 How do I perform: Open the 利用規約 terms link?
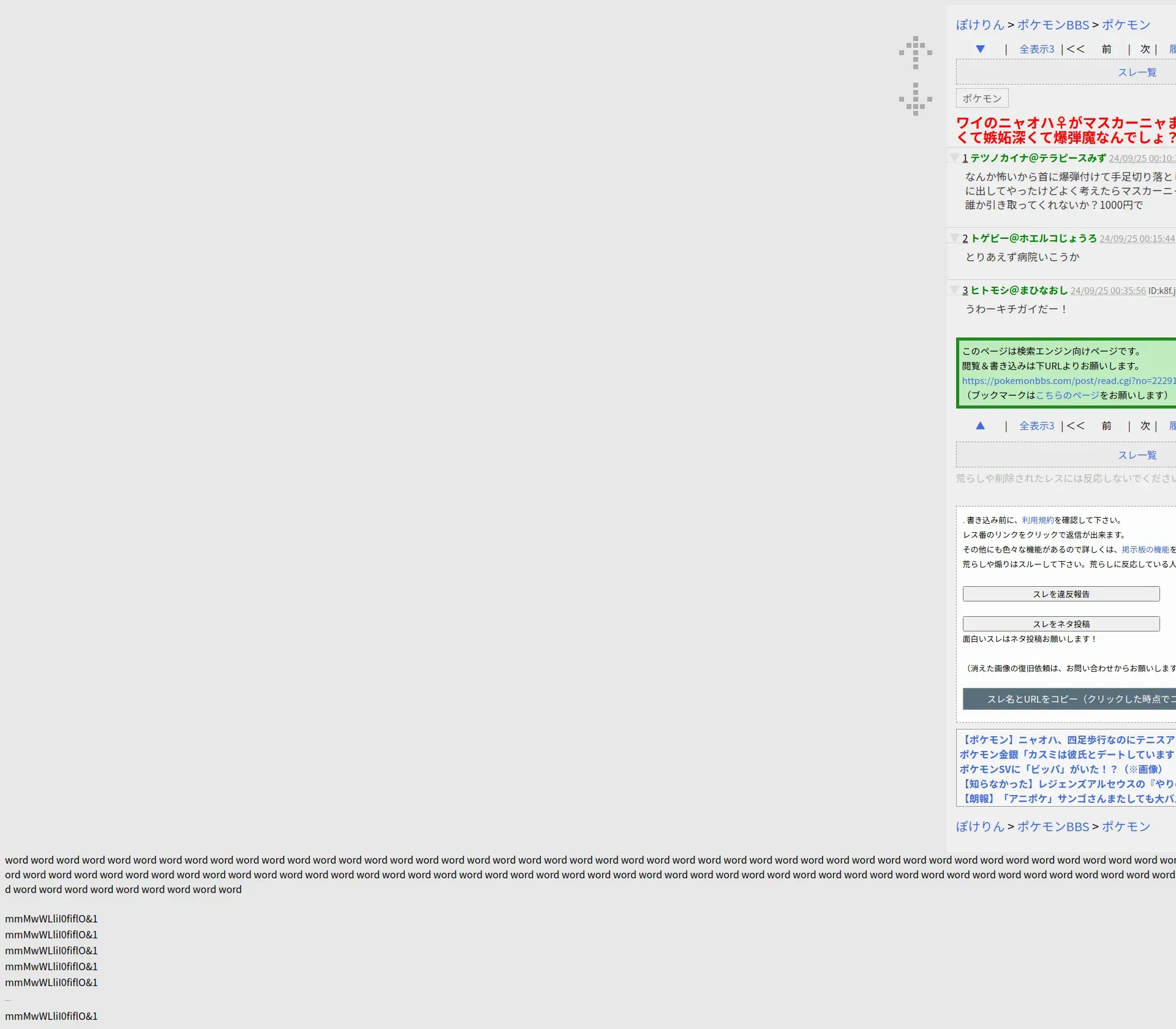point(1038,521)
